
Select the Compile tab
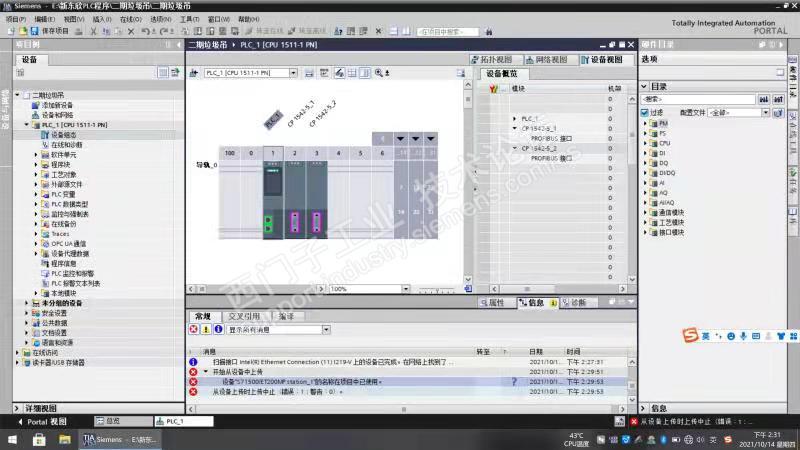point(287,316)
